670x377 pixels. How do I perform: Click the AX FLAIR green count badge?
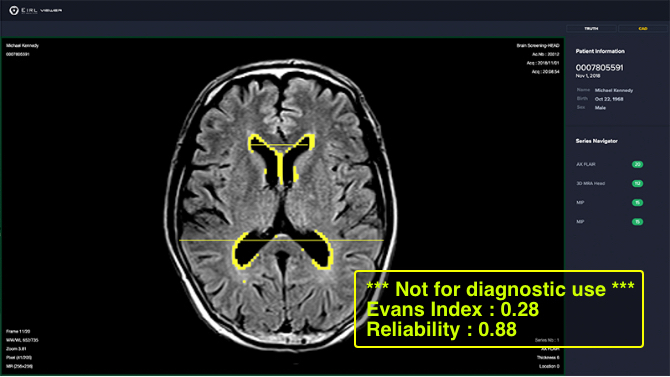[x=638, y=164]
